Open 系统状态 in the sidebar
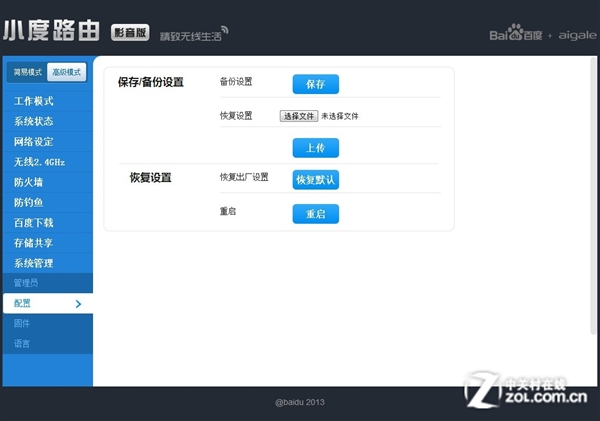 point(47,121)
